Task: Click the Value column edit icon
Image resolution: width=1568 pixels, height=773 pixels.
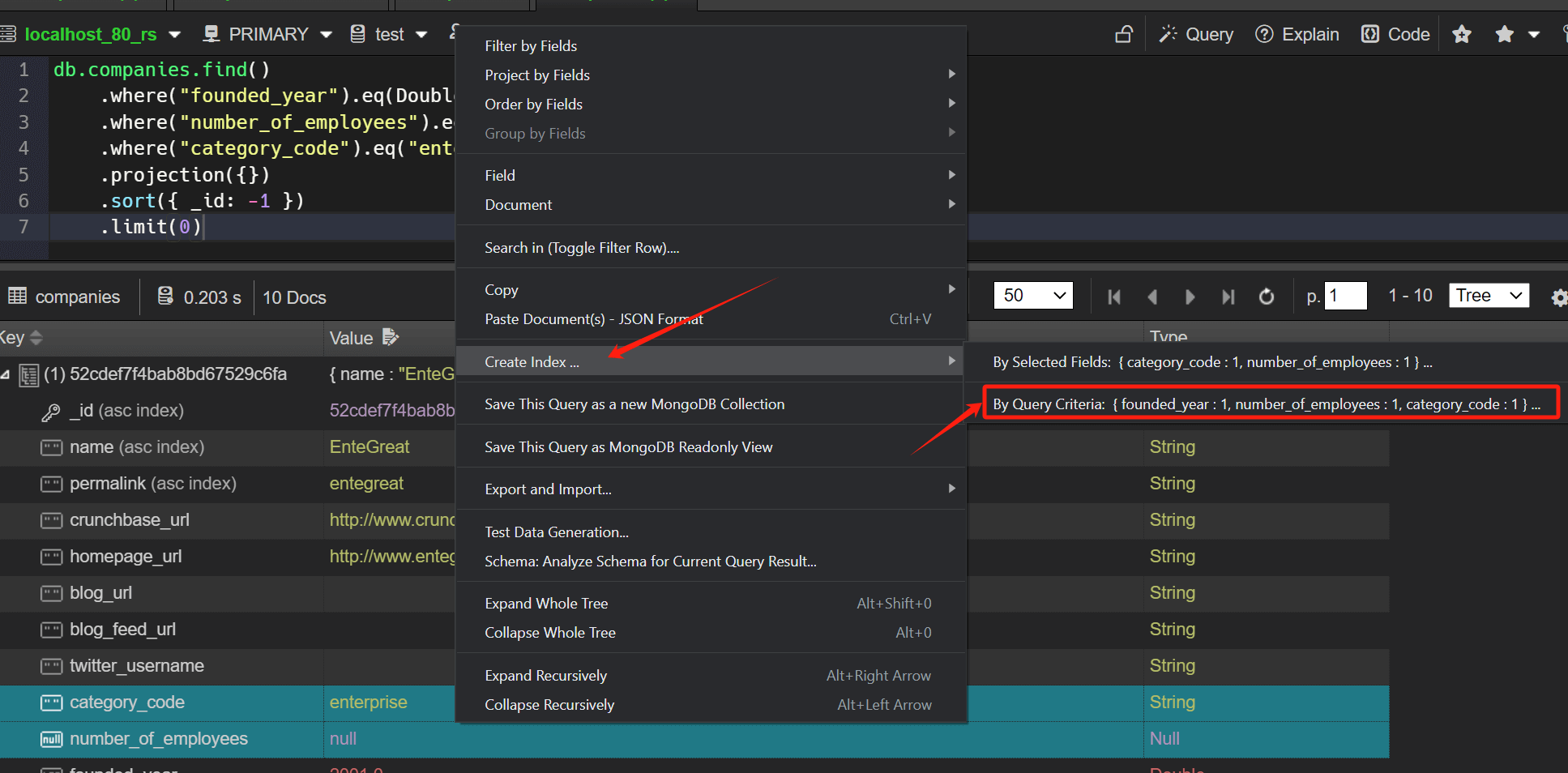Action: coord(391,337)
